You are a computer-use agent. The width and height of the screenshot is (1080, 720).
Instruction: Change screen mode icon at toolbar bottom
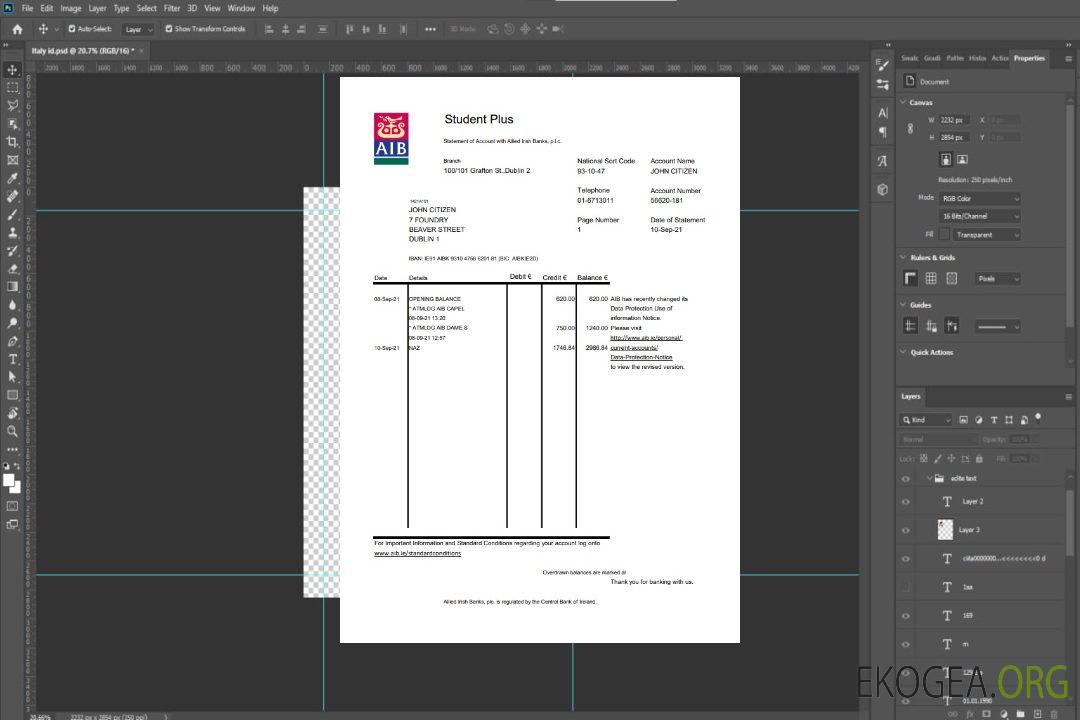[12, 524]
